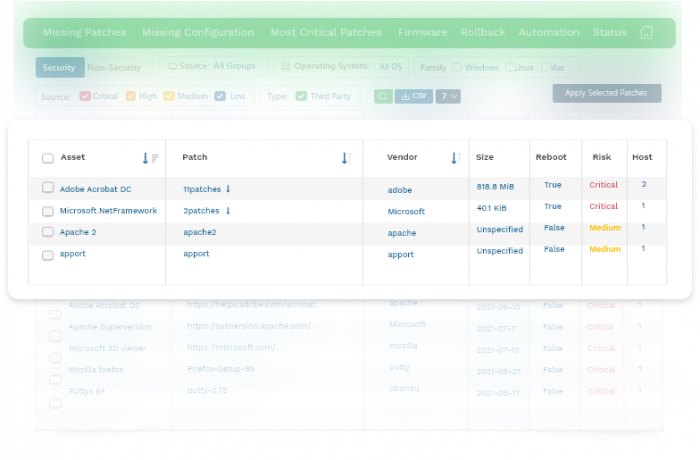Viewport: 700px width, 460px height.
Task: Click the 40.1 KiB size value
Action: click(x=492, y=208)
